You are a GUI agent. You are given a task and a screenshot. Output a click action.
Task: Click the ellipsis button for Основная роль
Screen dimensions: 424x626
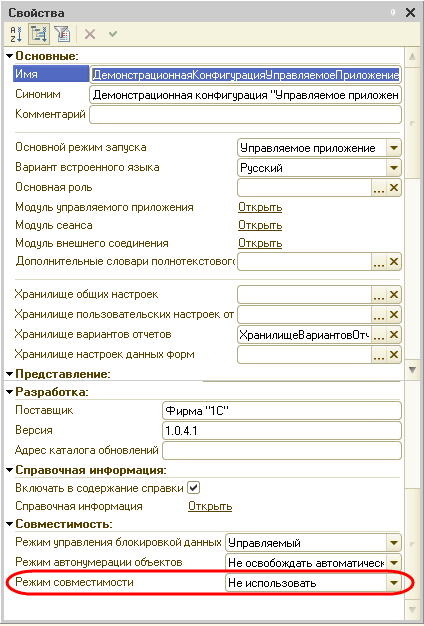point(379,188)
